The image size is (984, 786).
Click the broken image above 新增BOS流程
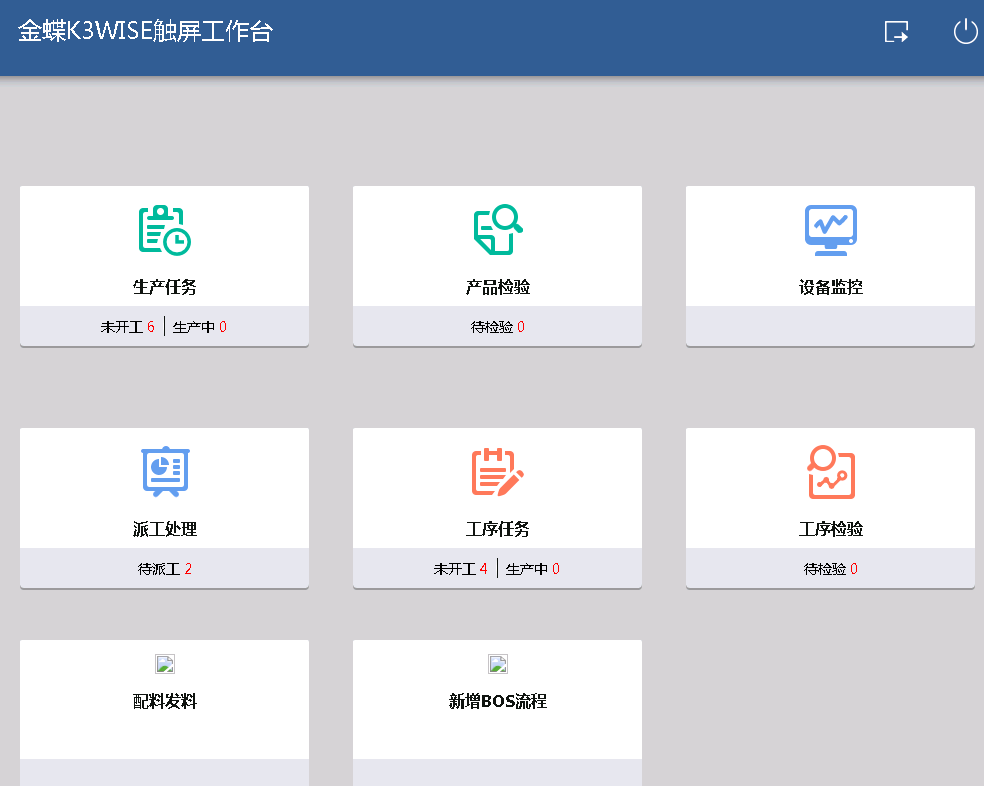pos(497,664)
